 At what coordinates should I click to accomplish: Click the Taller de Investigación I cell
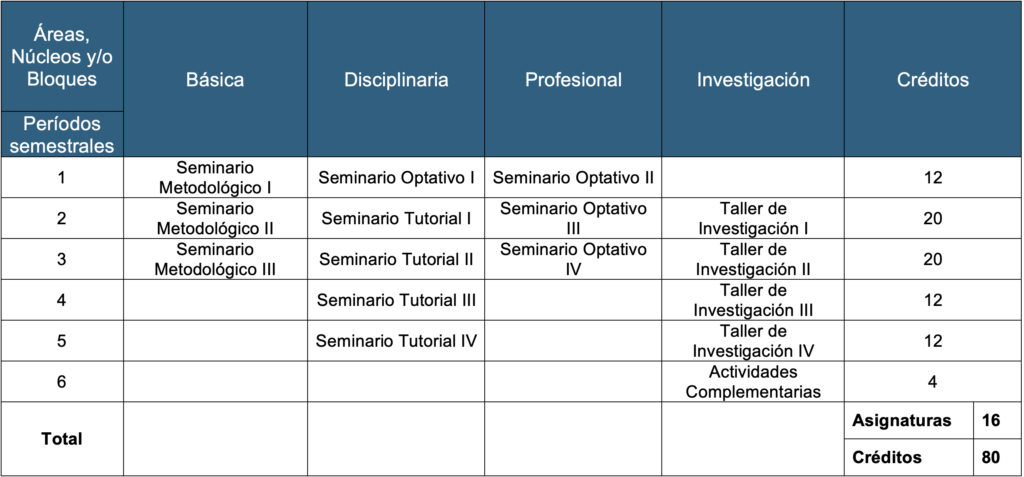coord(753,218)
